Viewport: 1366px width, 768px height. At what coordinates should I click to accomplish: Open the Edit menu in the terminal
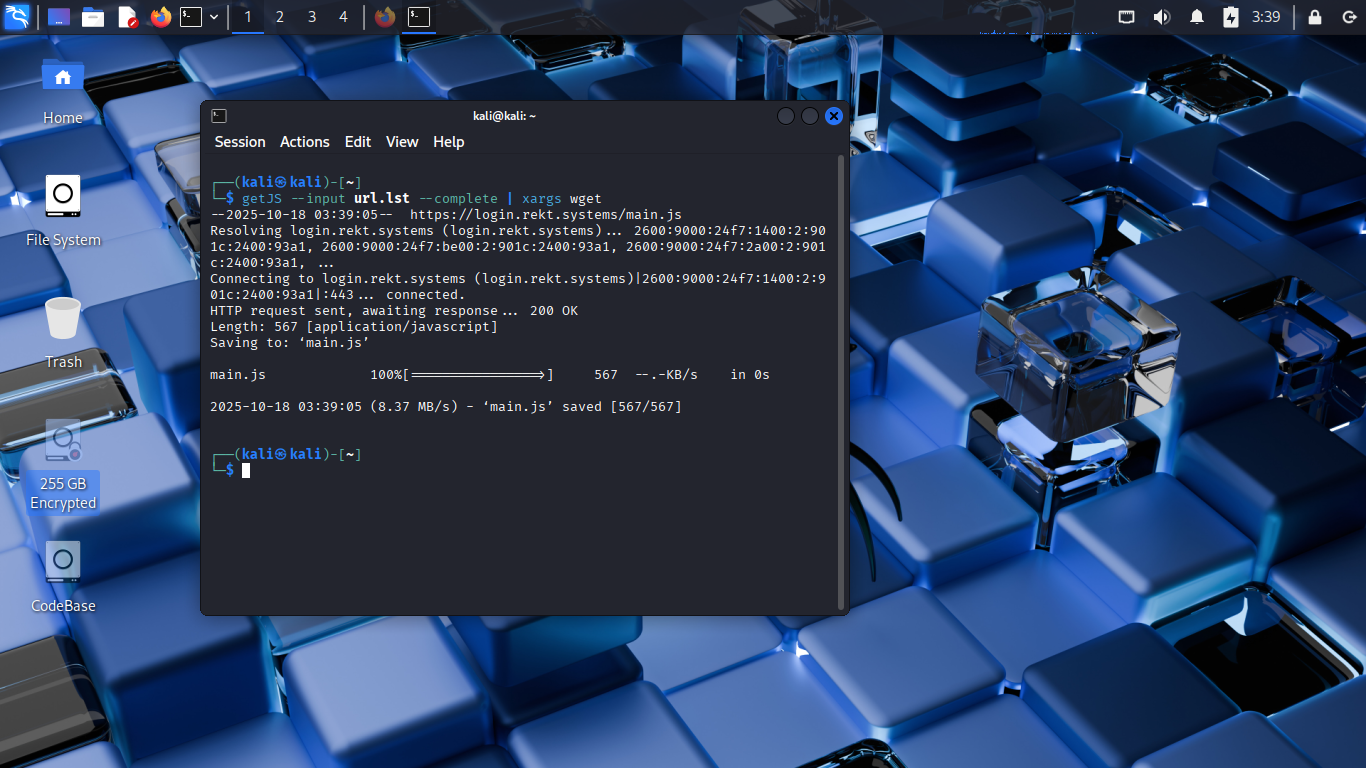pyautogui.click(x=357, y=142)
